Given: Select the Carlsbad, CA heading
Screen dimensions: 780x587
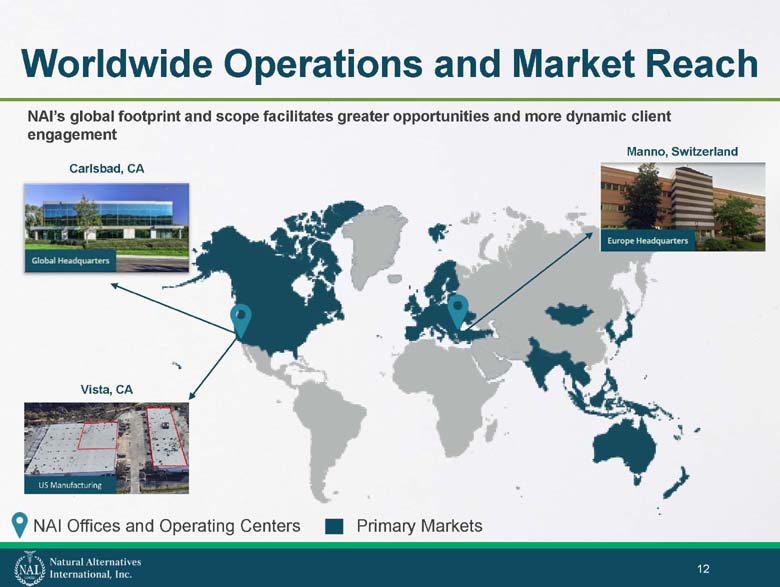Looking at the screenshot, I should [x=106, y=169].
